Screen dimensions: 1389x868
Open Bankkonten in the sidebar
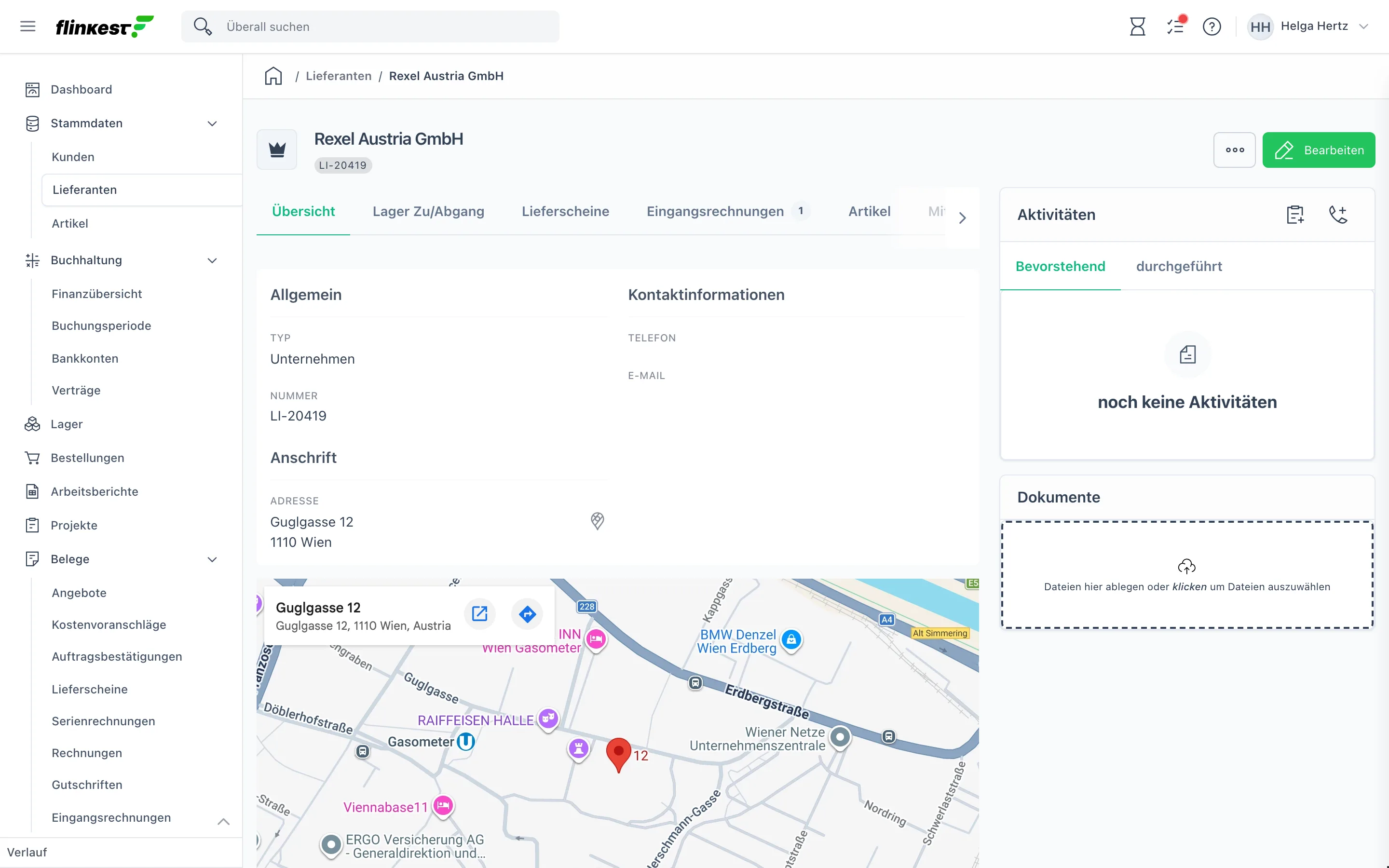[85, 359]
